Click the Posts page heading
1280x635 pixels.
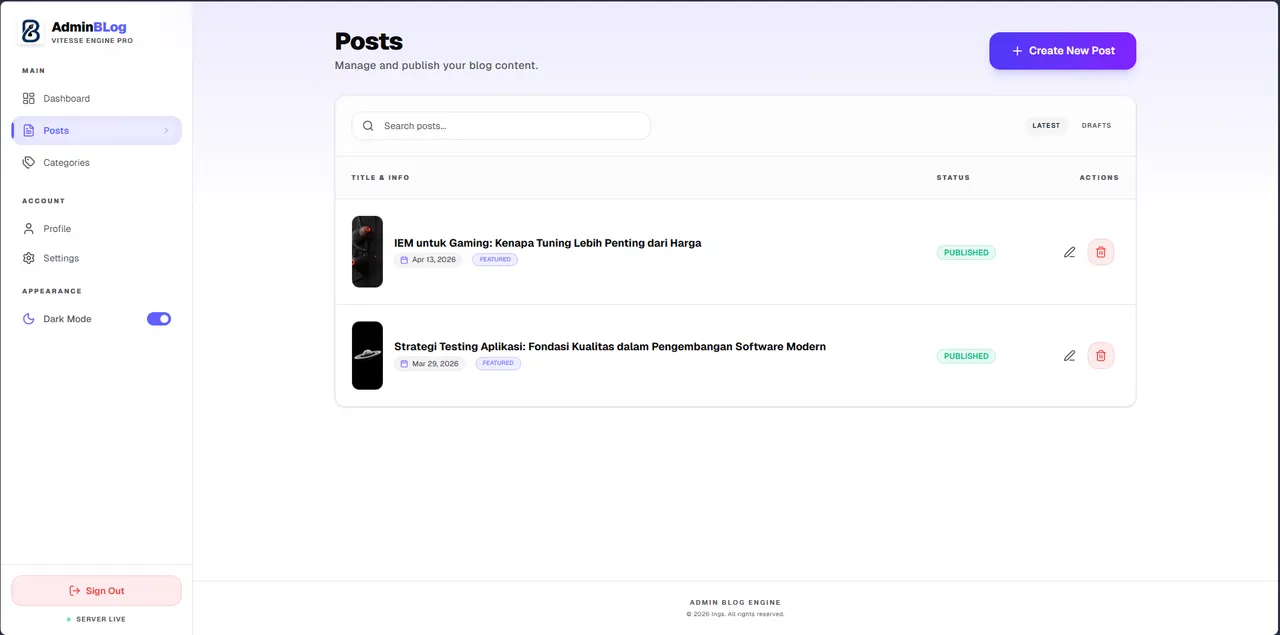369,42
